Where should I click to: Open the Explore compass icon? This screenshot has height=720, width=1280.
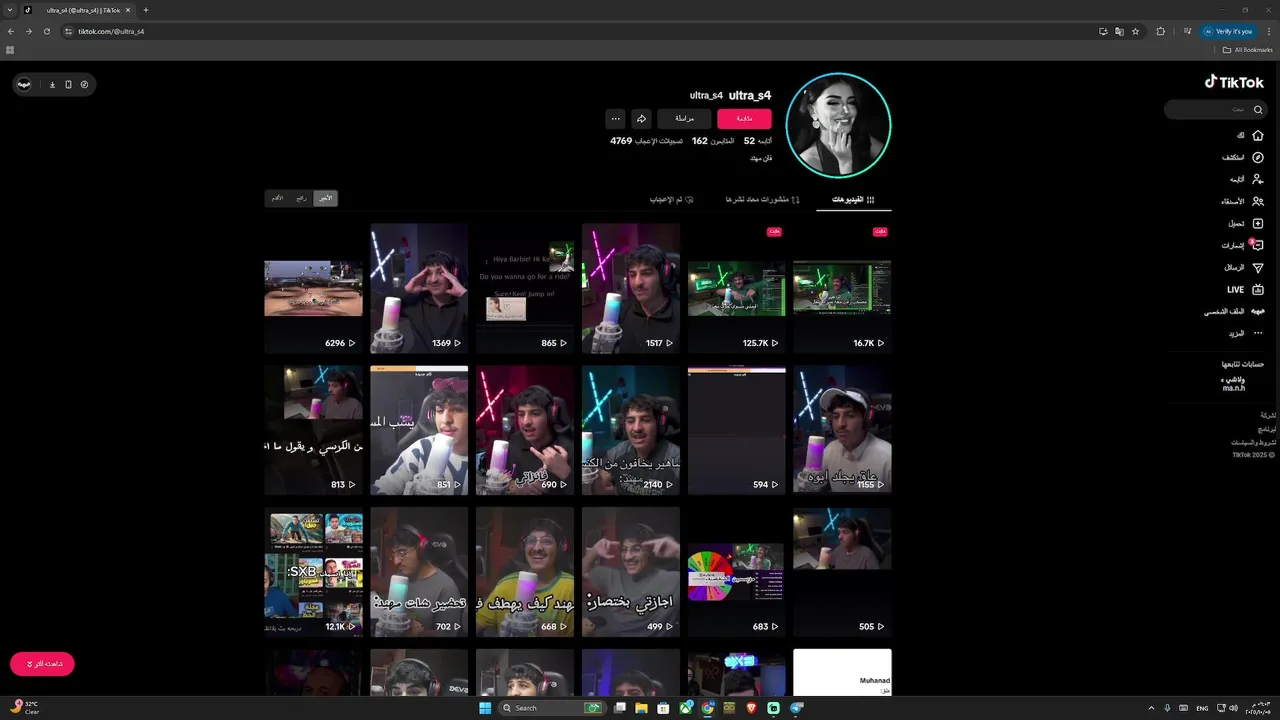[x=1258, y=157]
